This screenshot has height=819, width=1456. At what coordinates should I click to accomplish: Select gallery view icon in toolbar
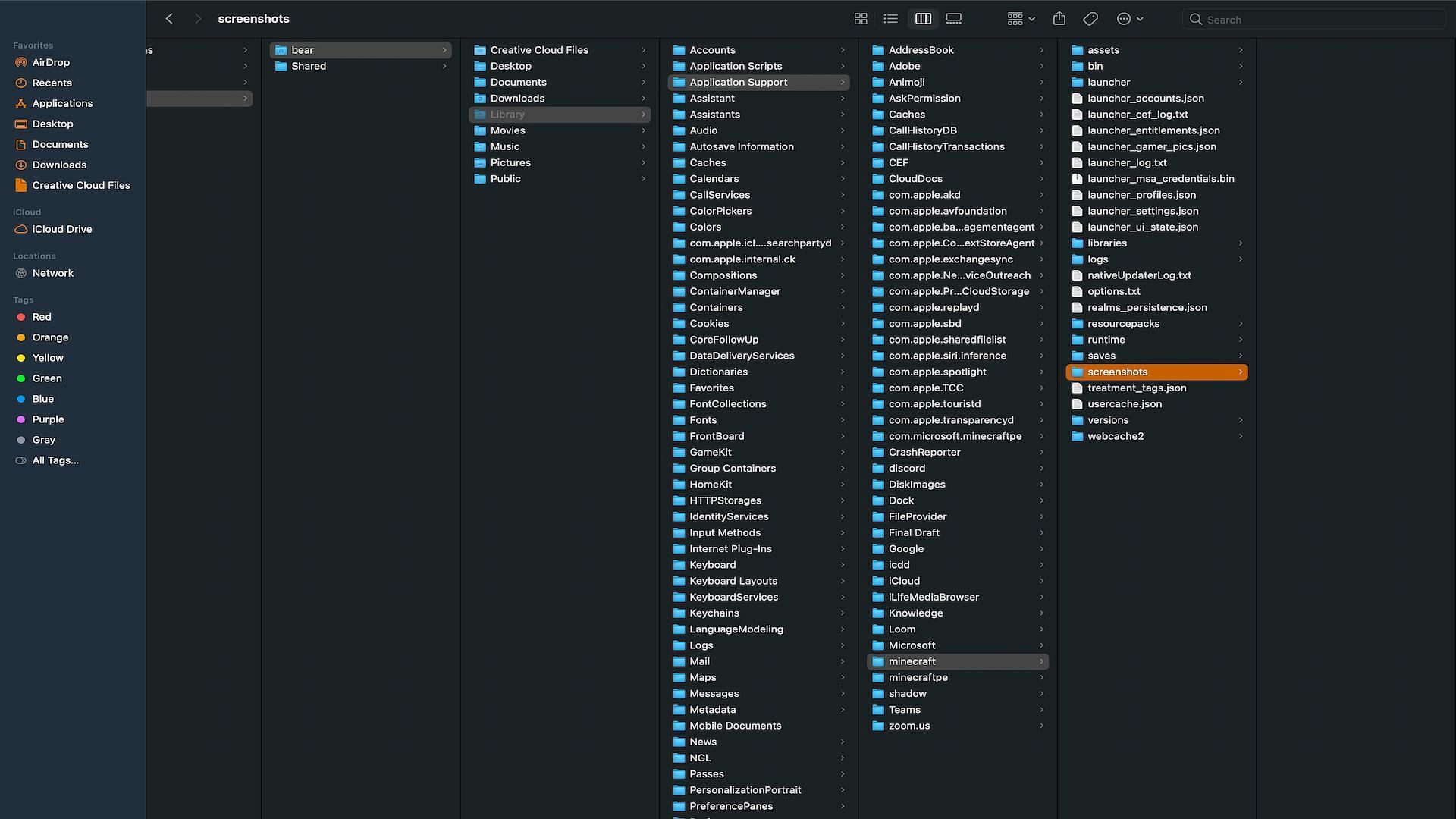pyautogui.click(x=954, y=19)
